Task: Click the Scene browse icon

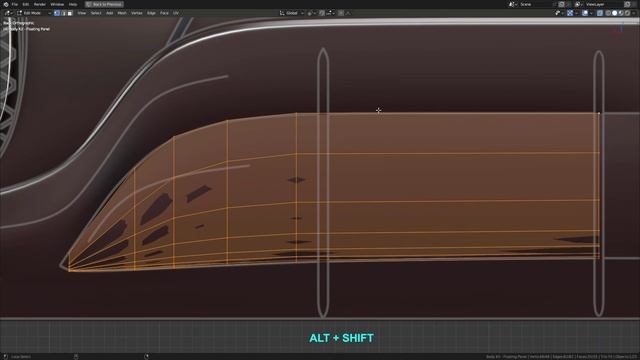Action: pyautogui.click(x=513, y=4)
